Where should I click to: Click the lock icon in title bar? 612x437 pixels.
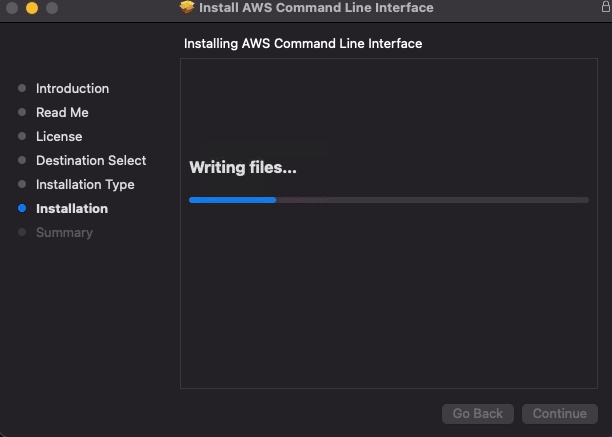(606, 7)
